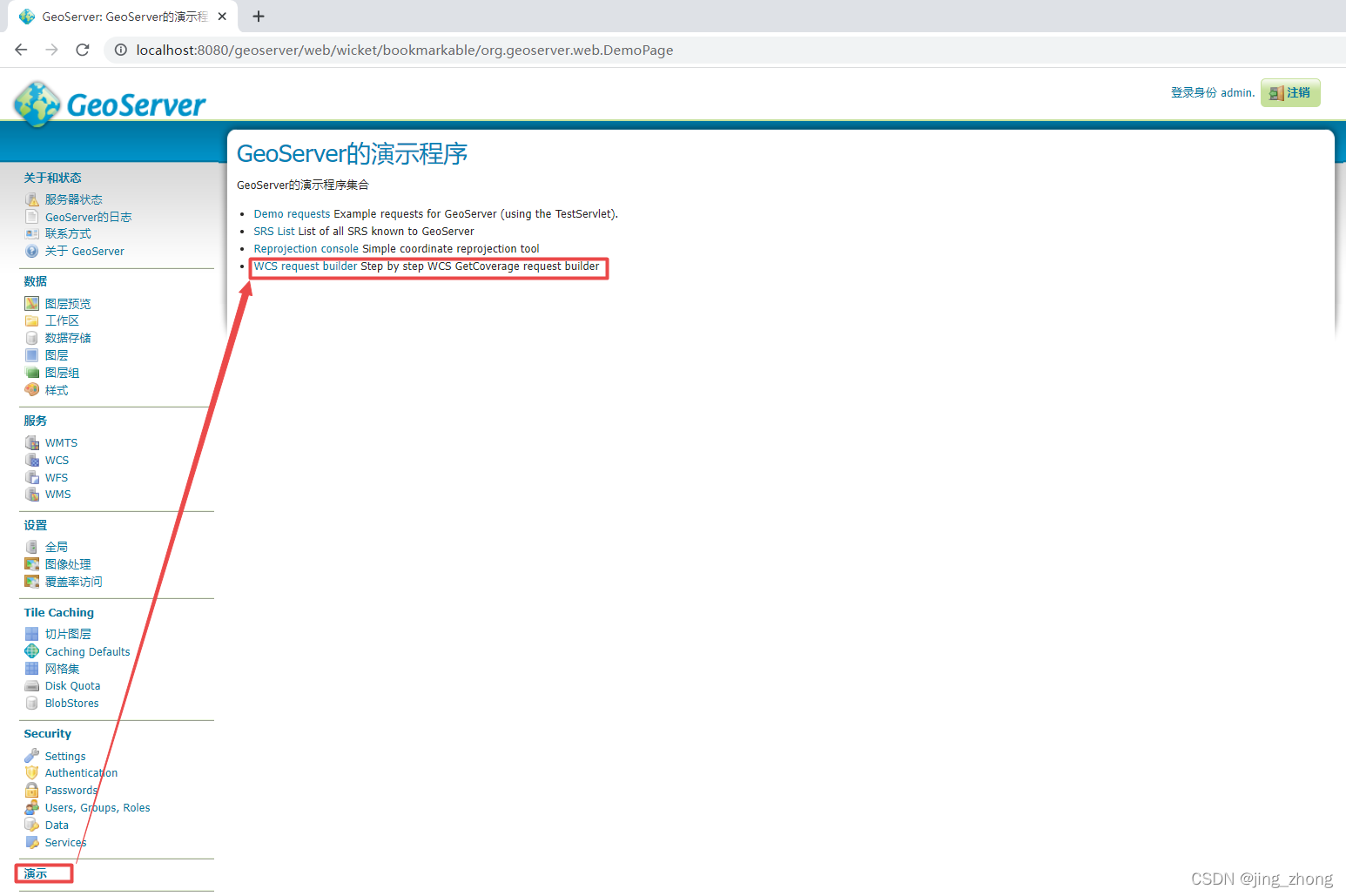The width and height of the screenshot is (1346, 896).
Task: Open 数据存储 in the sidebar
Action: (68, 338)
